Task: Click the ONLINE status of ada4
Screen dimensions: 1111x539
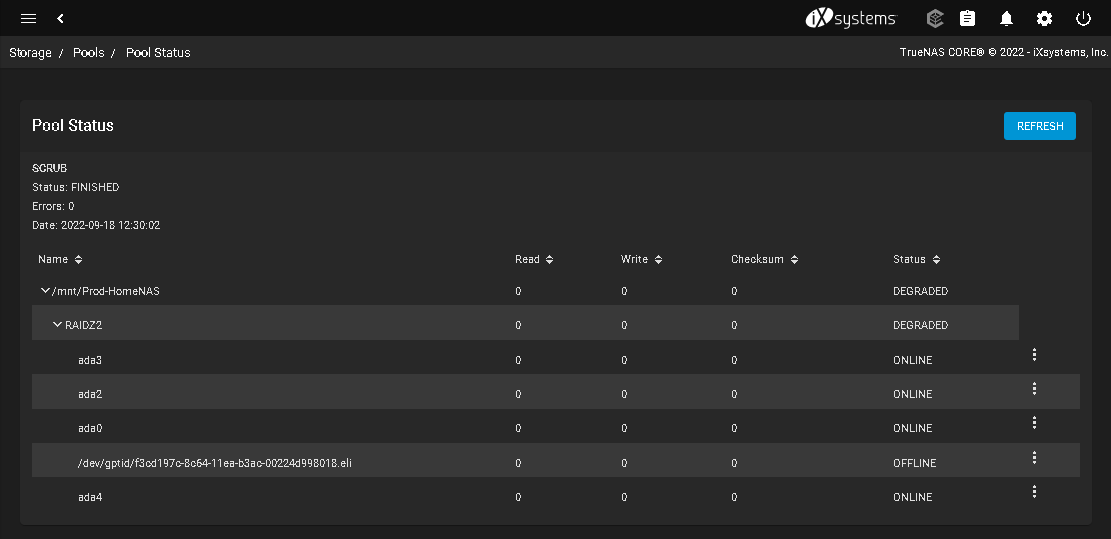Action: 913,497
